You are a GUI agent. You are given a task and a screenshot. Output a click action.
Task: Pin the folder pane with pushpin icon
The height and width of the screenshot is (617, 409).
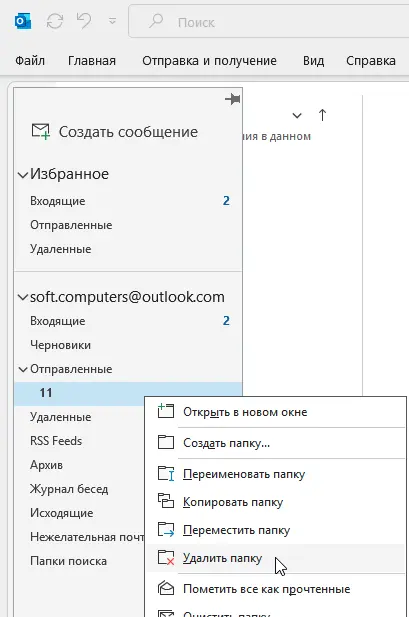[x=233, y=99]
